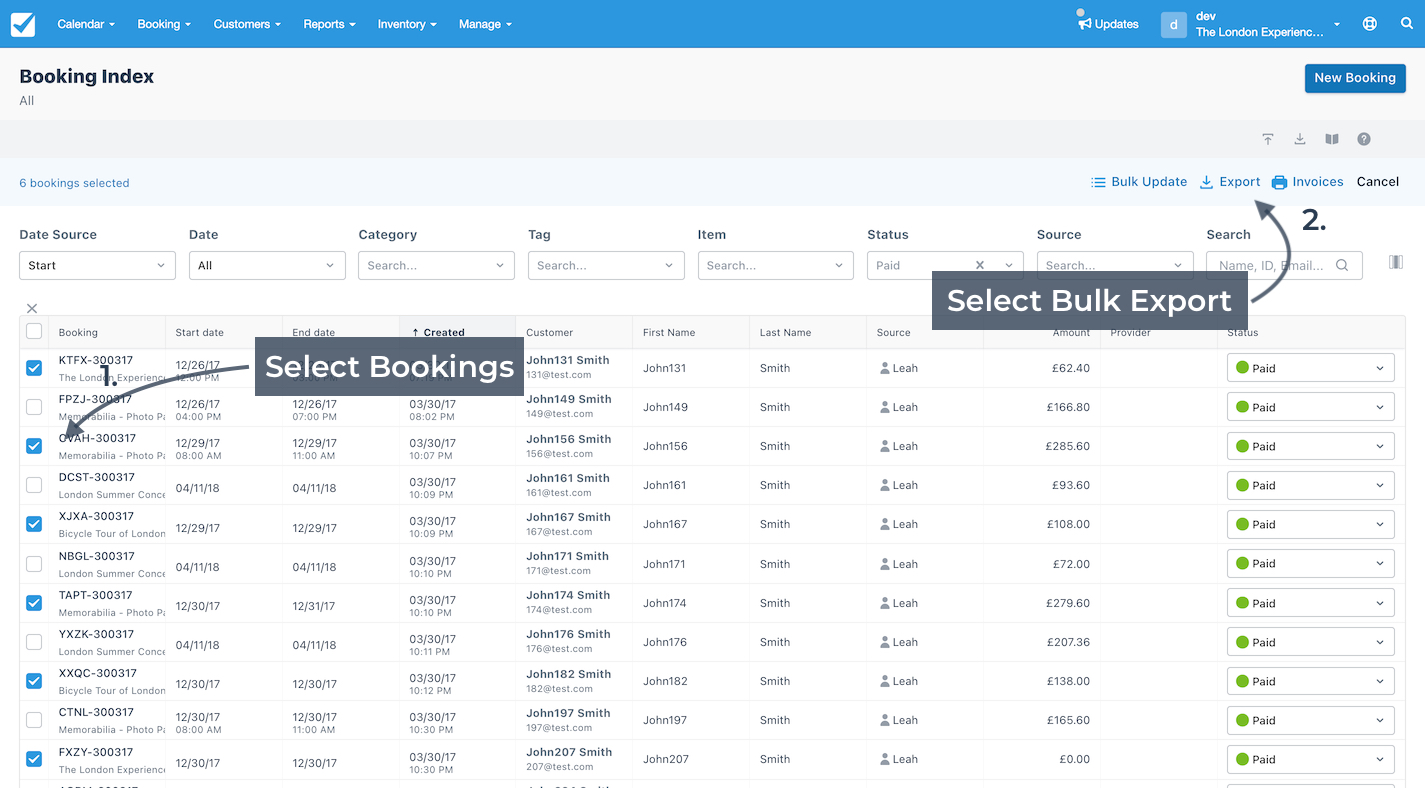Check booking YXZK-300317

tap(34, 642)
